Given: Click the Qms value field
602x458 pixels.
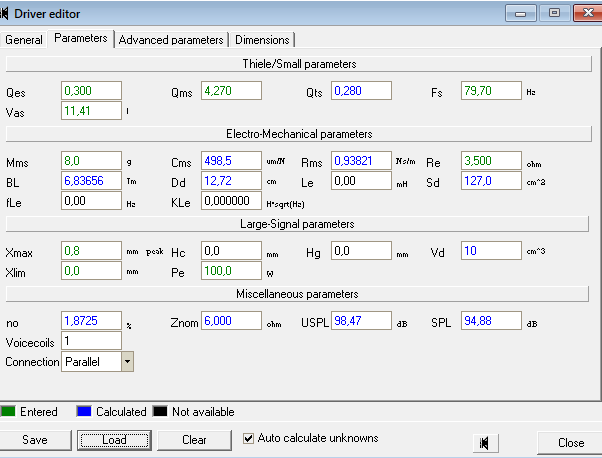Looking at the screenshot, I should (231, 91).
